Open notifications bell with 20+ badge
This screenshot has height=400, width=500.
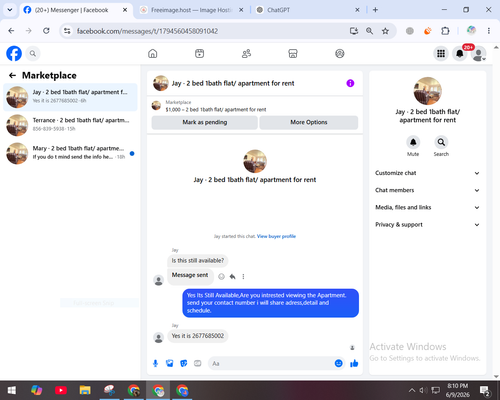click(x=460, y=53)
